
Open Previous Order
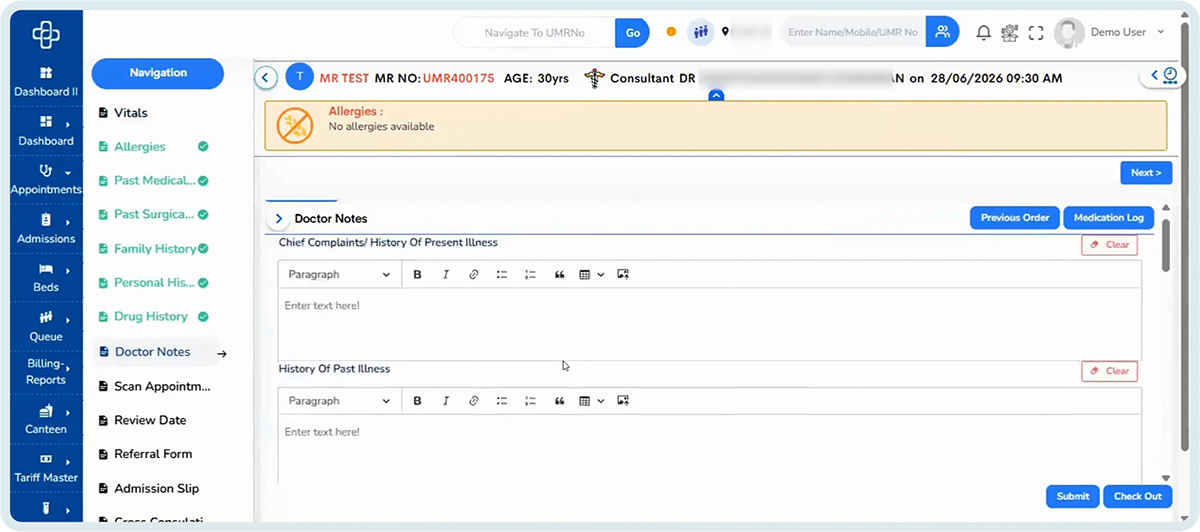tap(1014, 218)
